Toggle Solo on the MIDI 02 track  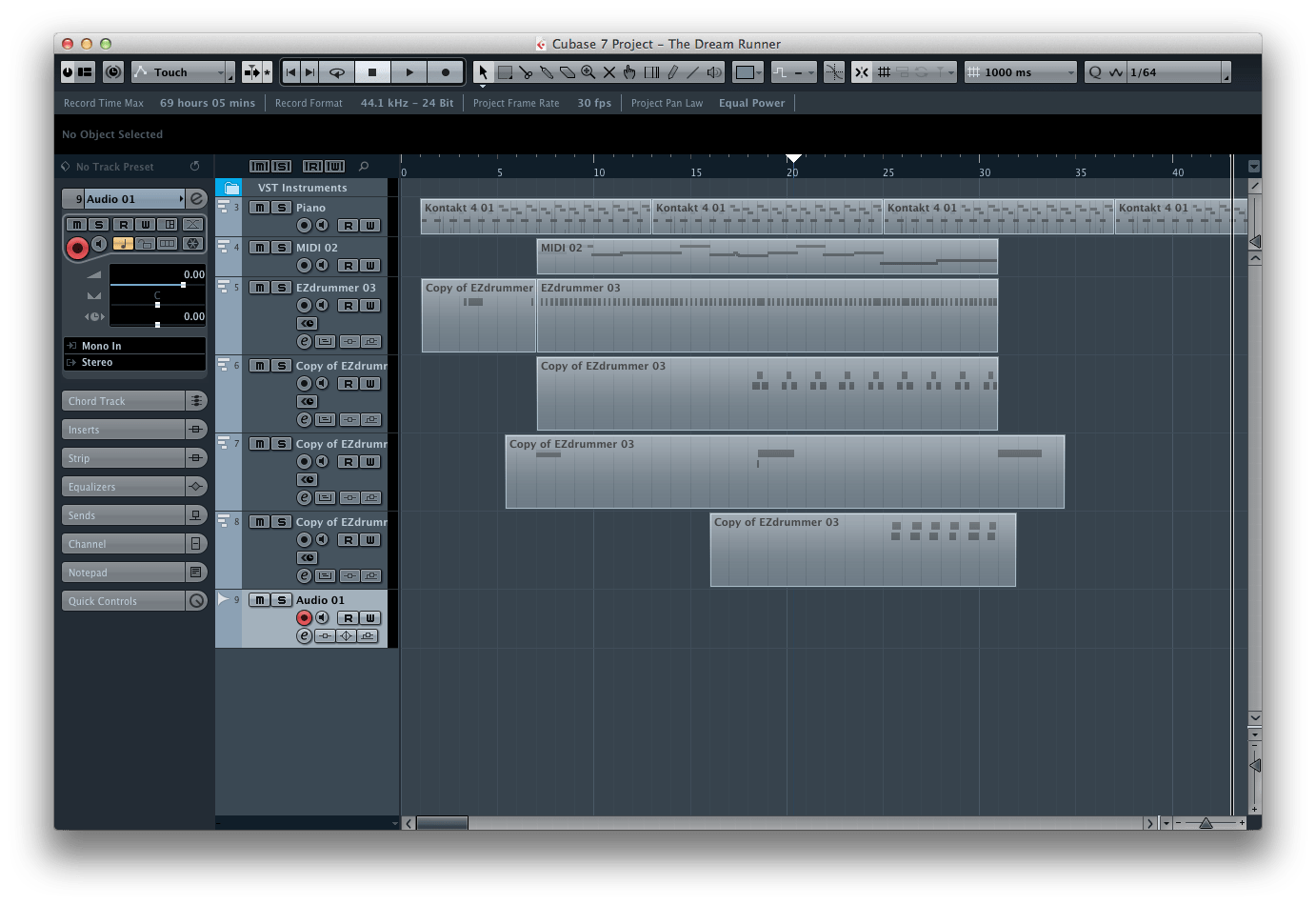coord(281,248)
